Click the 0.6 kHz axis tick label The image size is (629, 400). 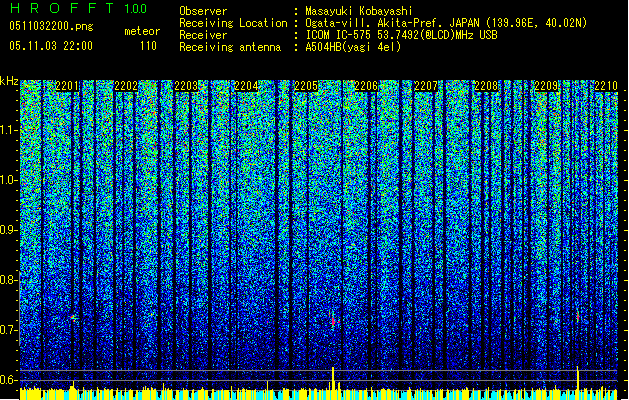click(9, 380)
